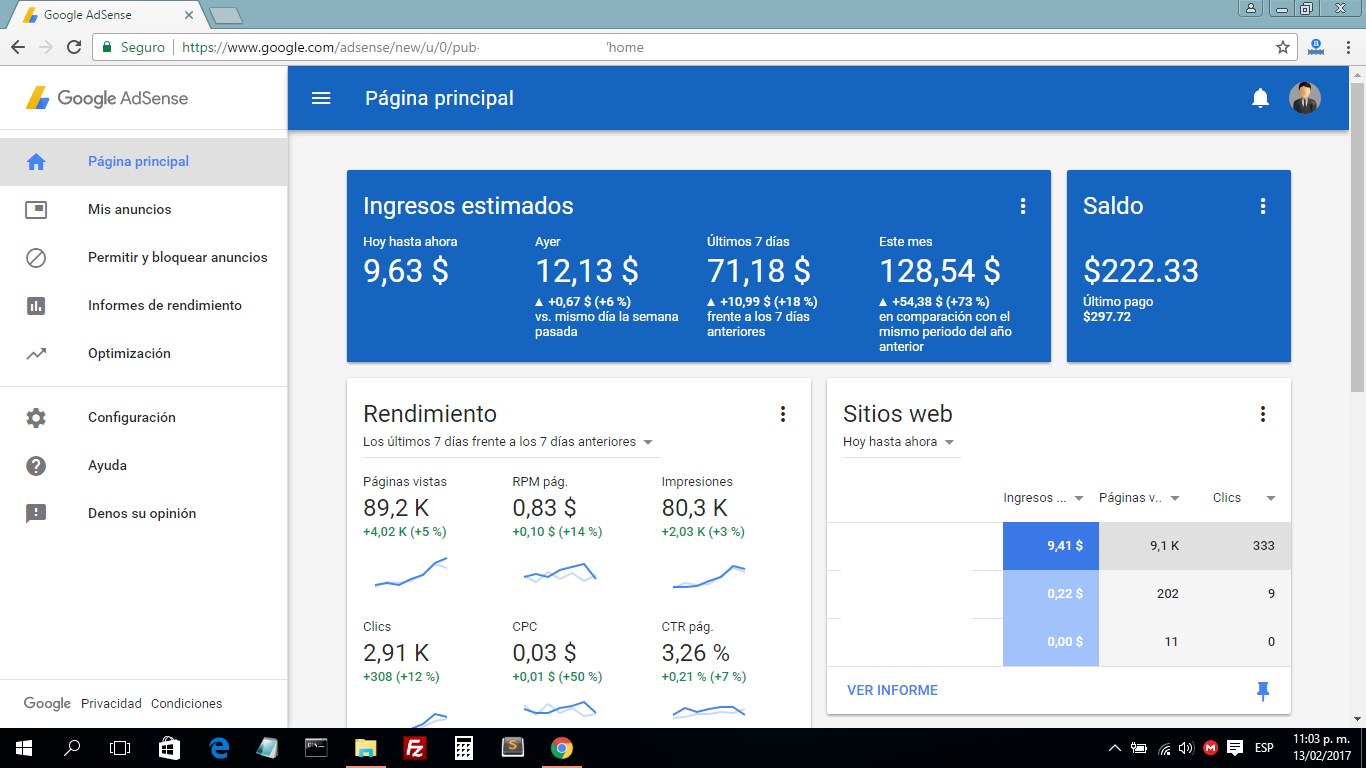The image size is (1366, 768).
Task: Select Página principal in the sidebar
Action: (x=143, y=161)
